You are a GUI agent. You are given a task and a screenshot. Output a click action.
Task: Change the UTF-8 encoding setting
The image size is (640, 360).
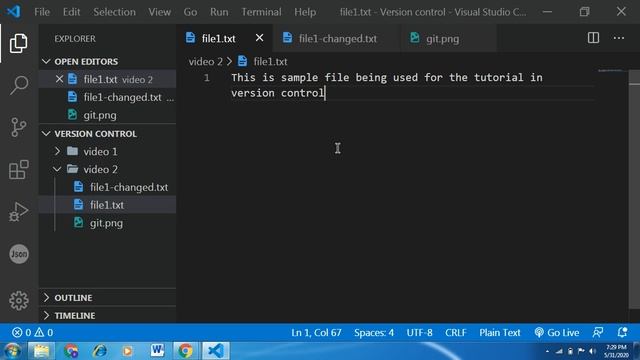[419, 332]
